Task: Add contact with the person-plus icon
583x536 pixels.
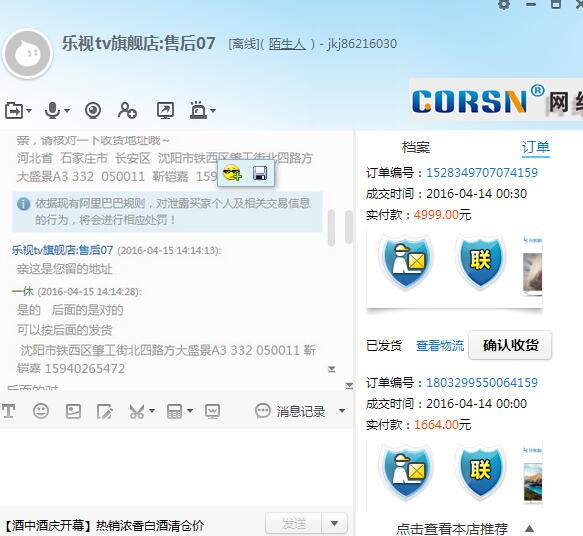Action: (127, 110)
